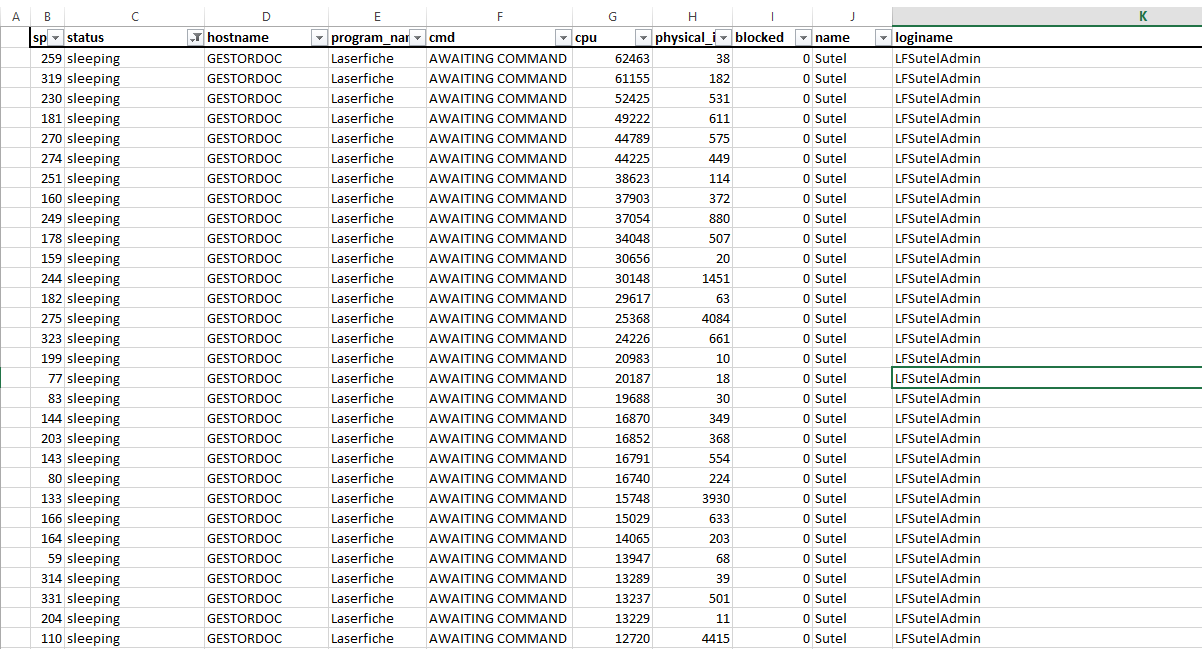The width and height of the screenshot is (1202, 649).
Task: Select Sutel cell in the sp 251 row
Action: pyautogui.click(x=852, y=178)
